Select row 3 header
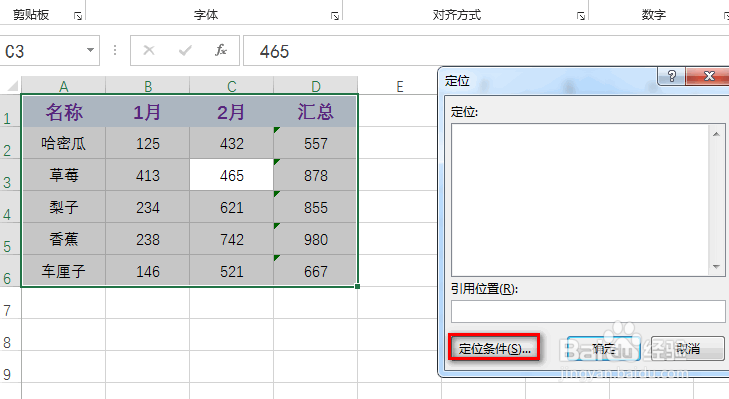 coord(10,175)
